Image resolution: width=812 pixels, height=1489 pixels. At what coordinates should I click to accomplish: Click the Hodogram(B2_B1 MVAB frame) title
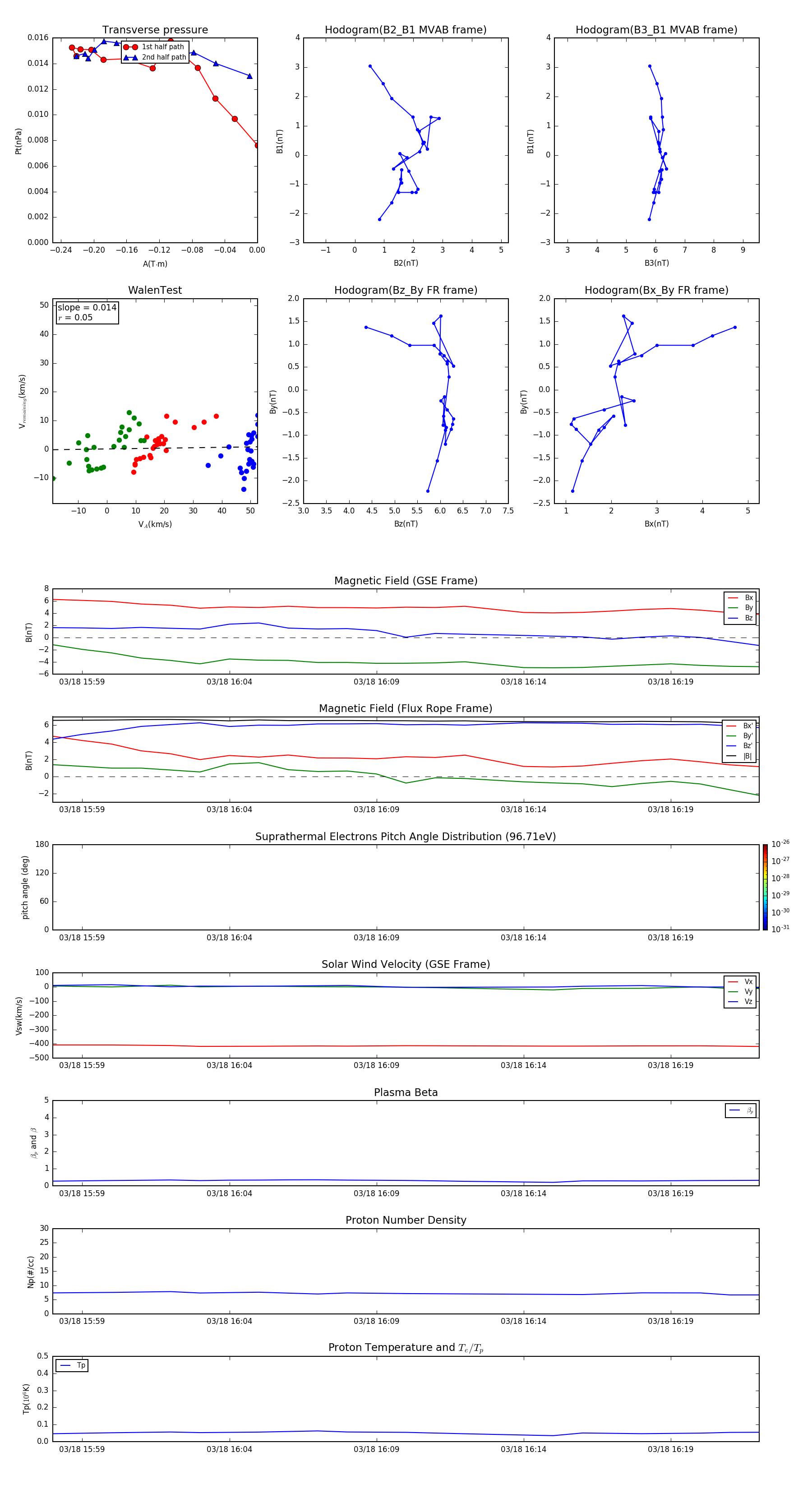[406, 30]
